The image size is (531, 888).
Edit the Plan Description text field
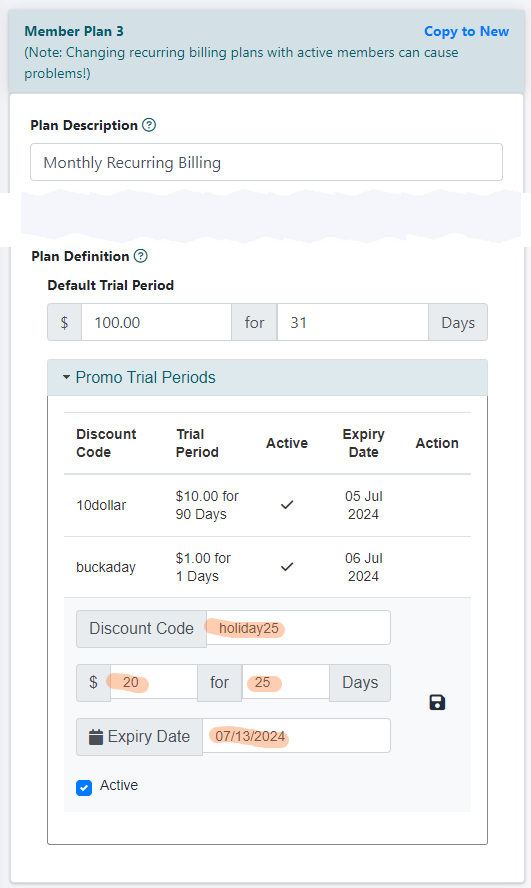click(266, 163)
